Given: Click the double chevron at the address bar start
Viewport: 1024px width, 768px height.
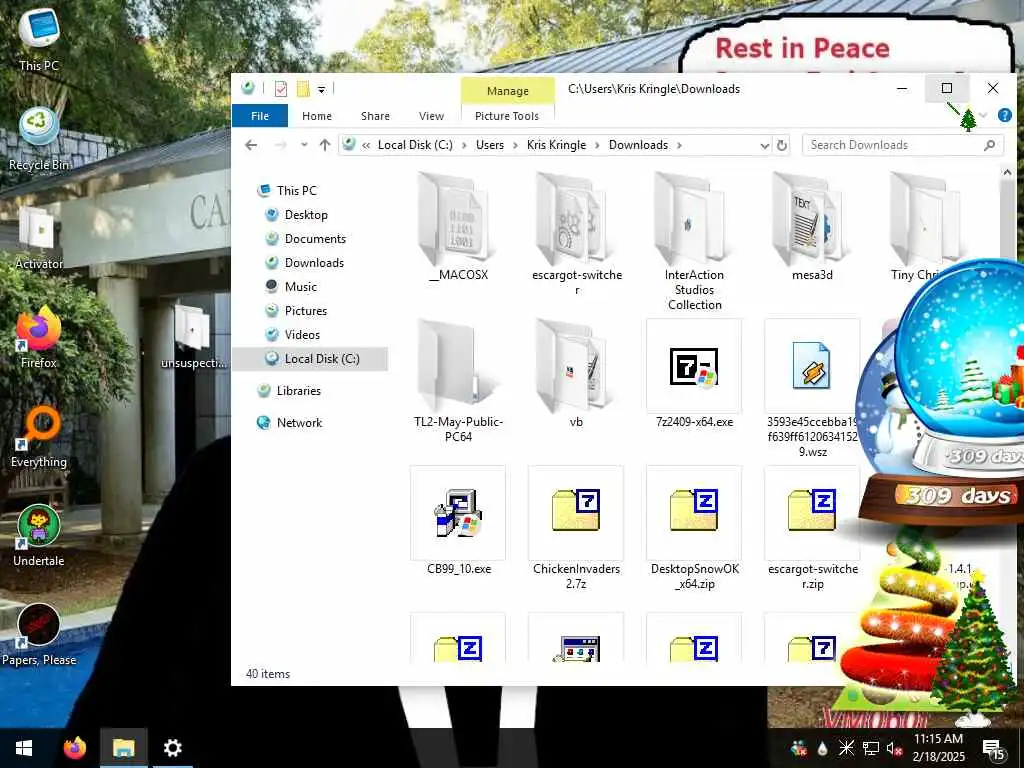Looking at the screenshot, I should 366,145.
